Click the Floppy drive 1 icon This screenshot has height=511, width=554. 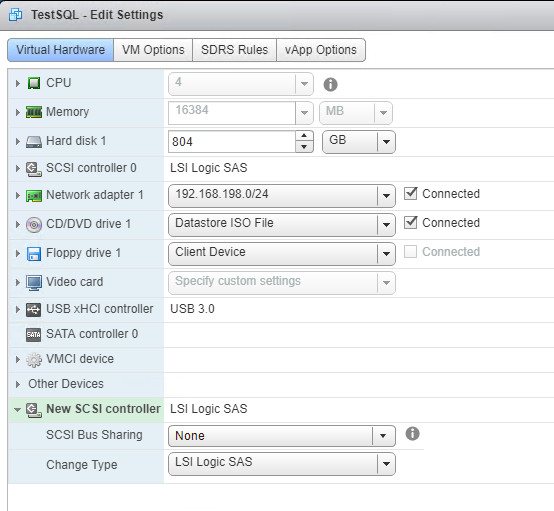[x=34, y=254]
